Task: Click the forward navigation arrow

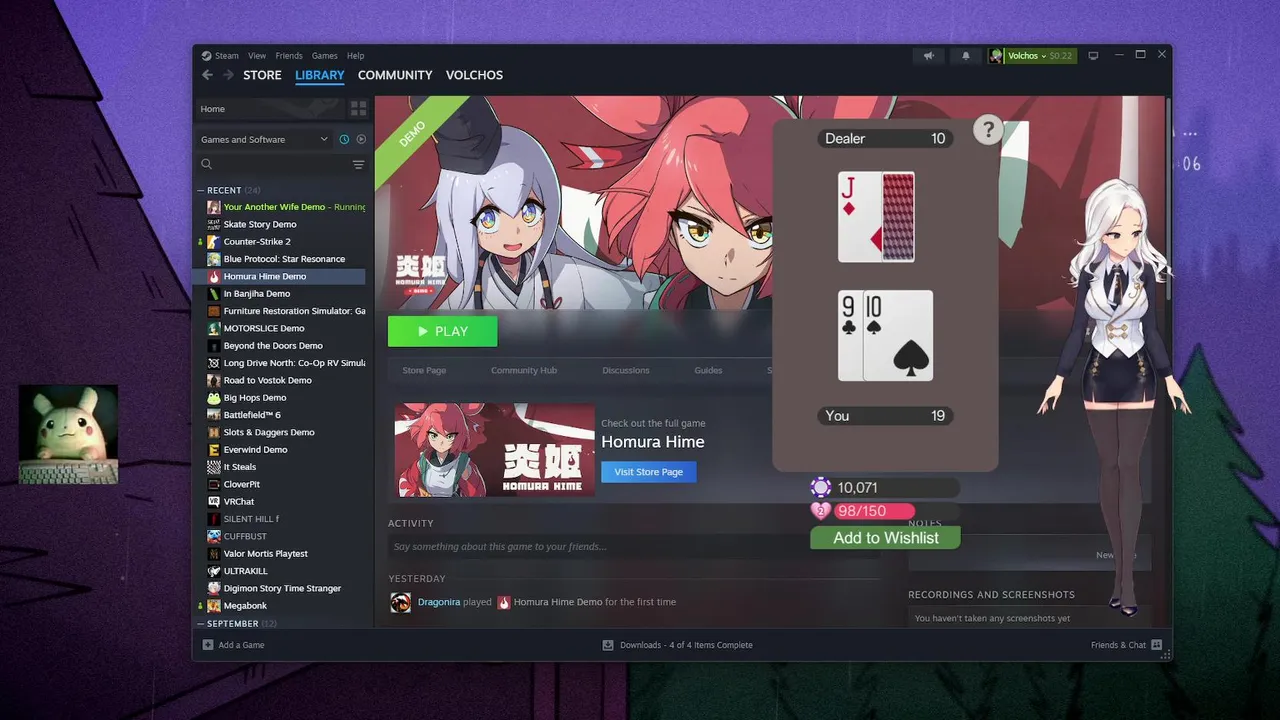Action: tap(228, 75)
